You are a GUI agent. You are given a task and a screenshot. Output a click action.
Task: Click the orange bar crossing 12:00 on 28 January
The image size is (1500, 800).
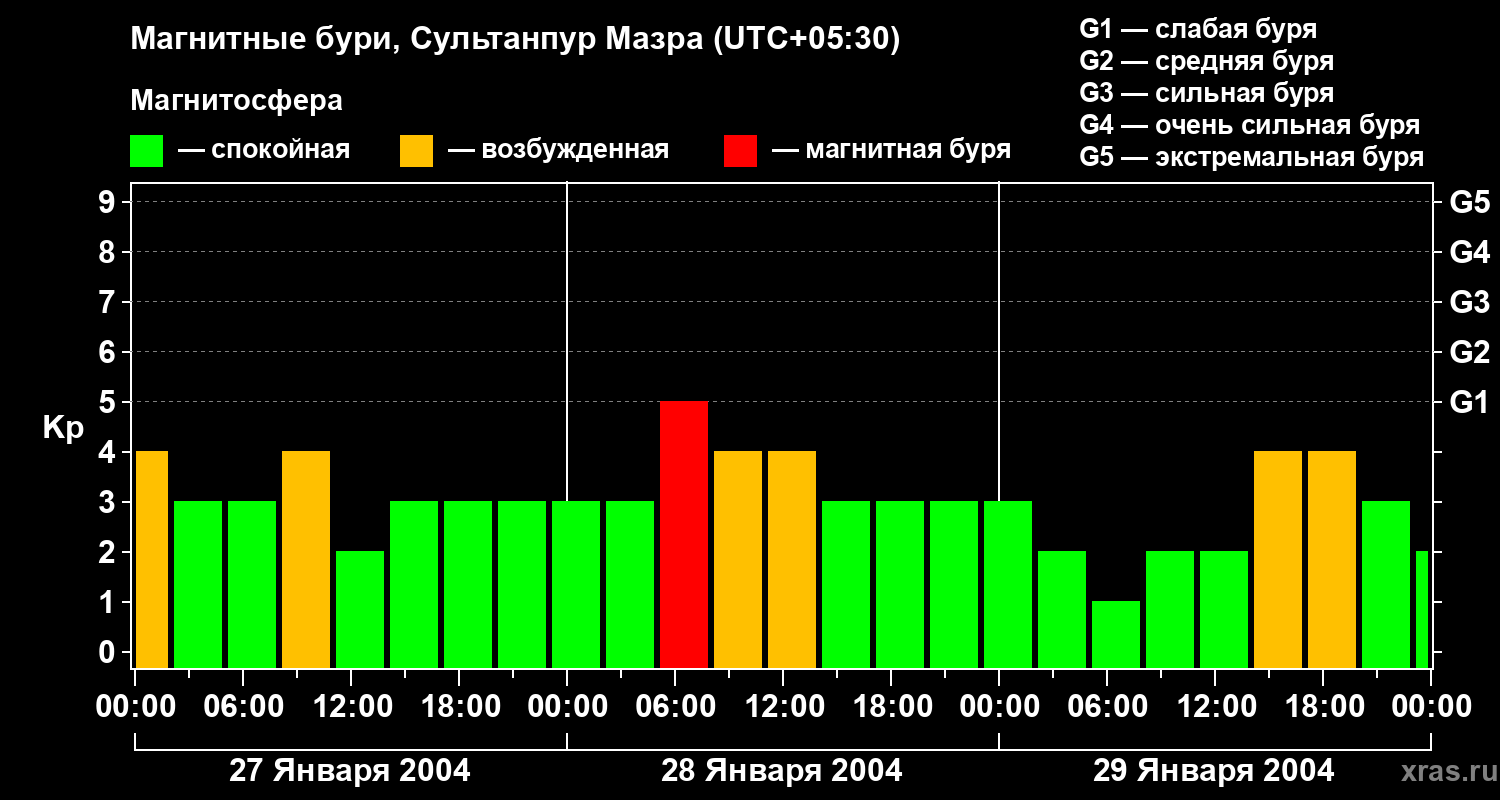click(792, 560)
